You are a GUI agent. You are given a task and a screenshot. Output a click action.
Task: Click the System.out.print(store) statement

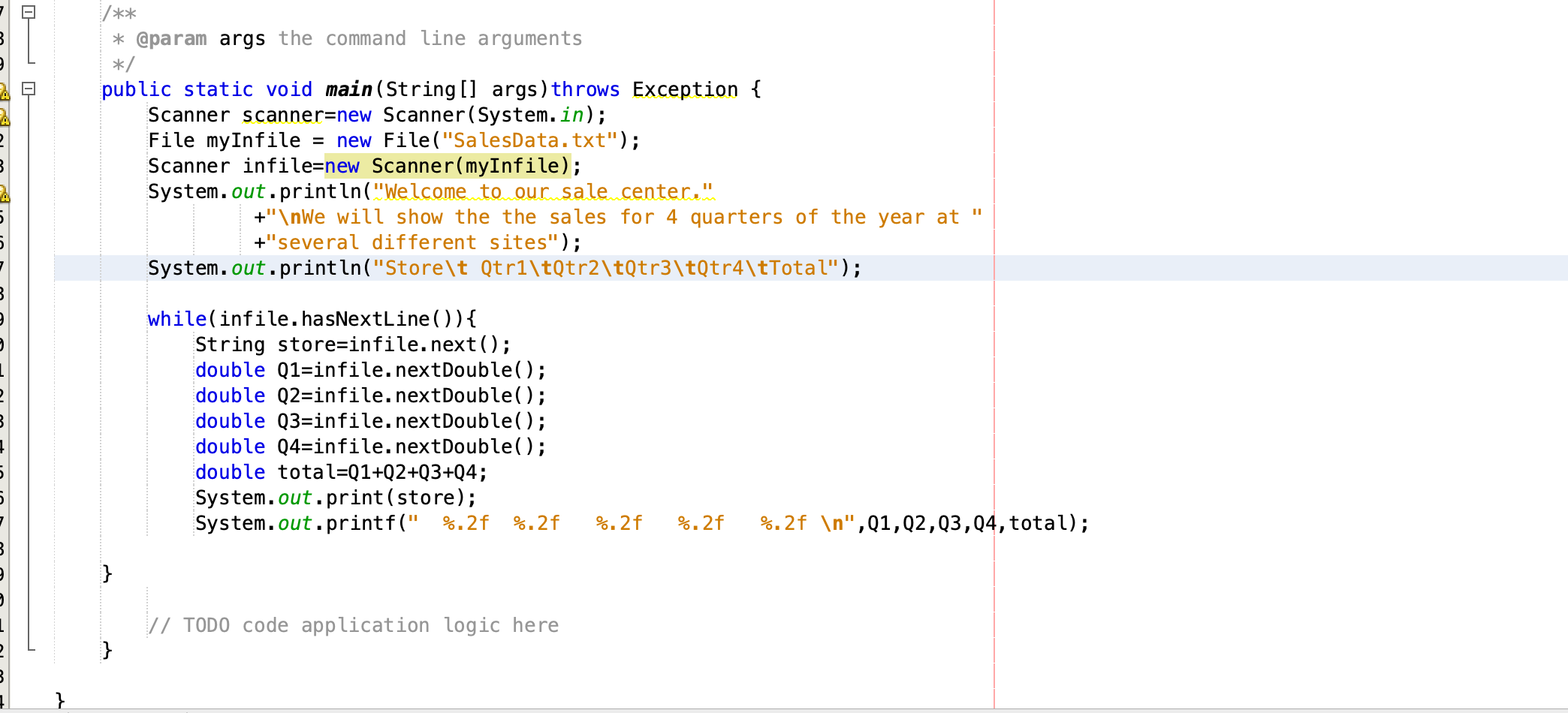tap(334, 497)
